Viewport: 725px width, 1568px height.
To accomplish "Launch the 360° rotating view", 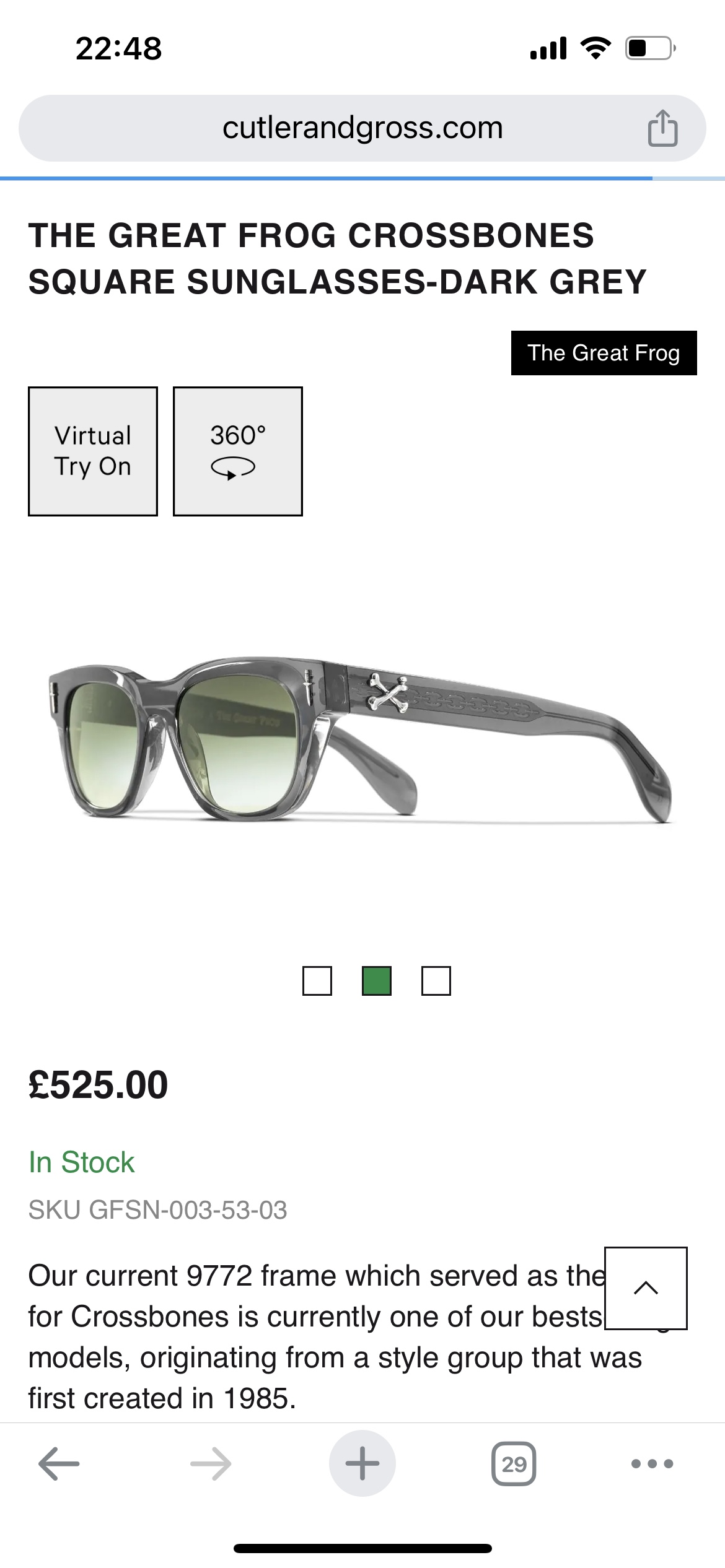I will point(238,451).
